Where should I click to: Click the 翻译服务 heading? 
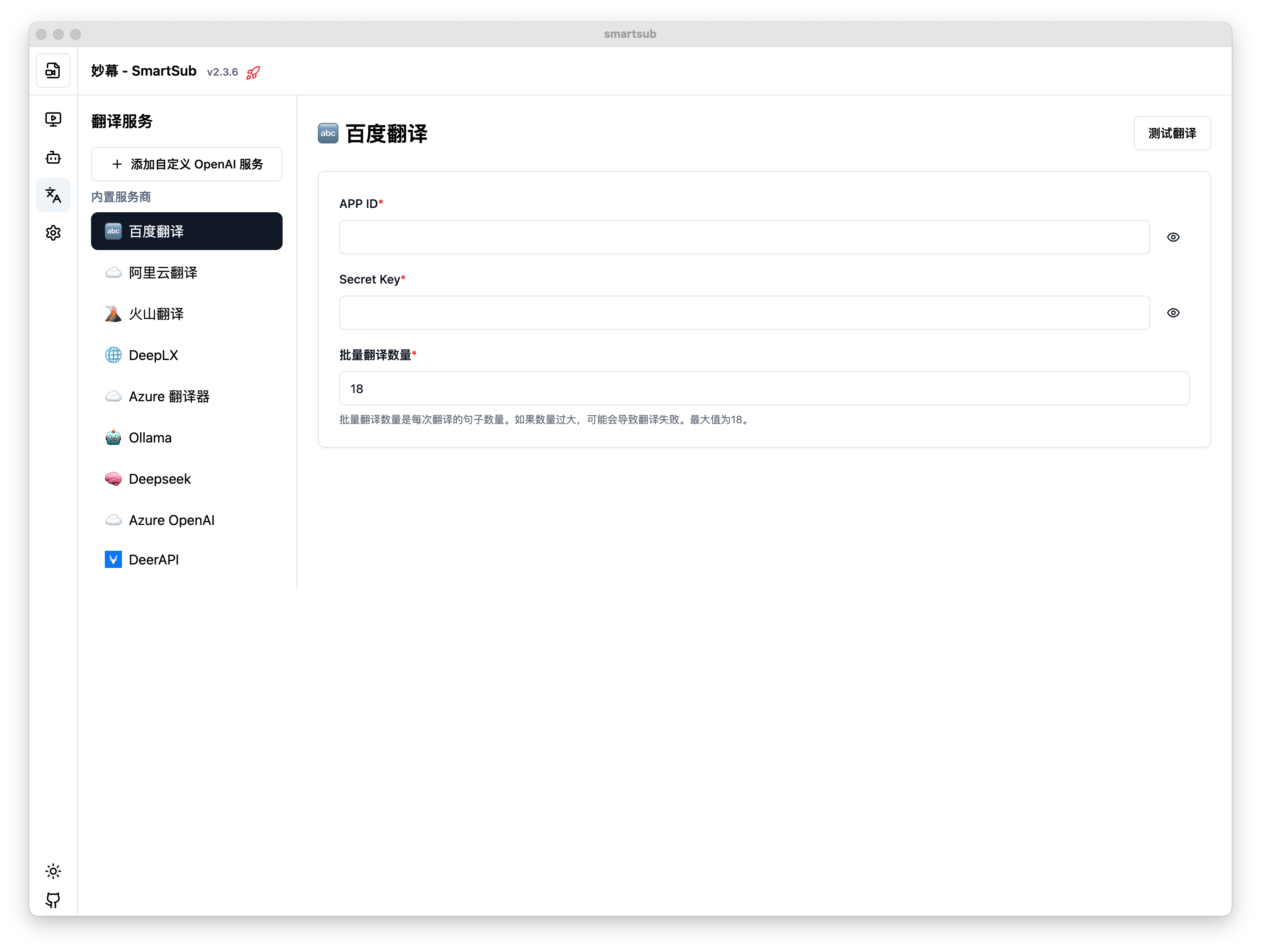(x=122, y=122)
